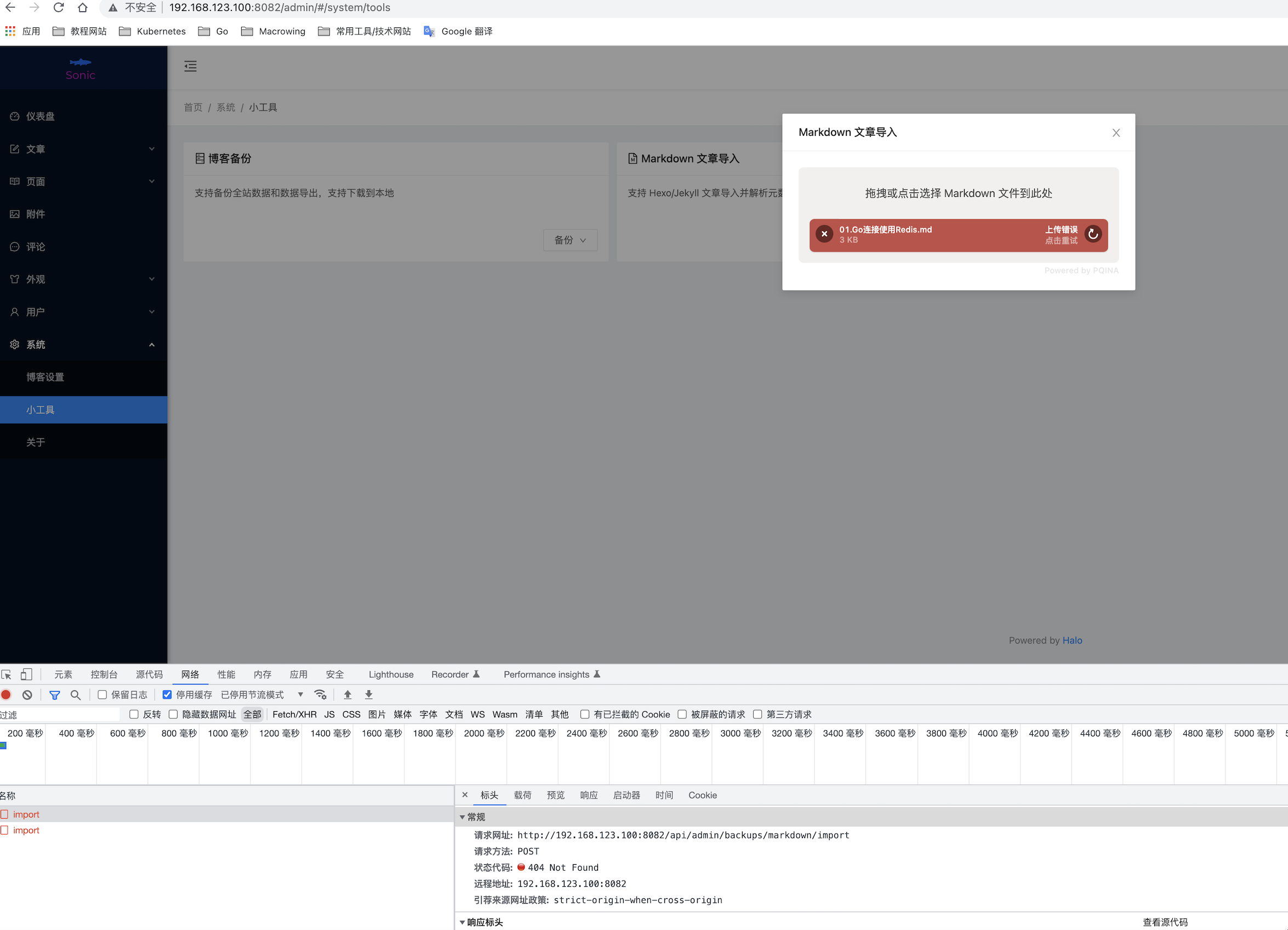Enable 反转 filter checkbox
This screenshot has width=1288, height=930.
pyautogui.click(x=134, y=714)
